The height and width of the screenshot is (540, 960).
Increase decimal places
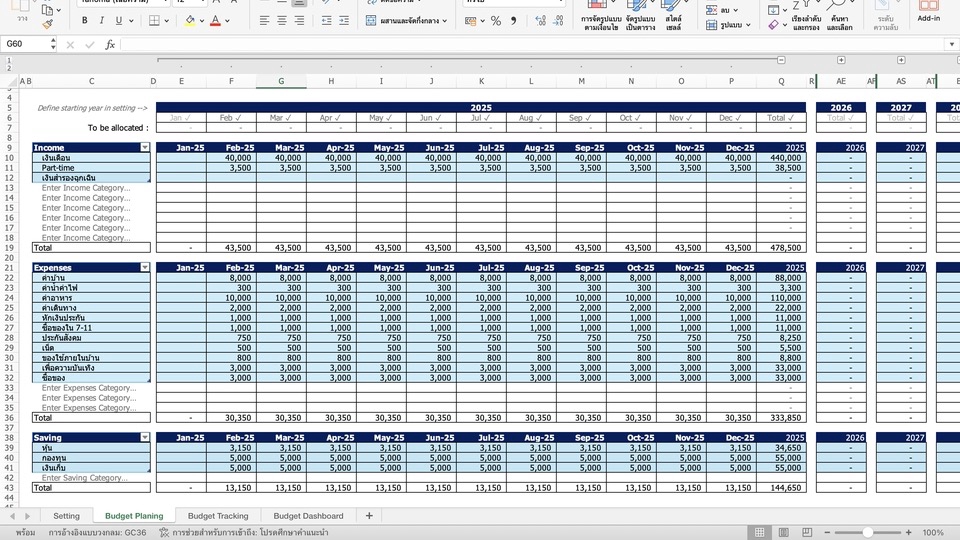[x=540, y=20]
